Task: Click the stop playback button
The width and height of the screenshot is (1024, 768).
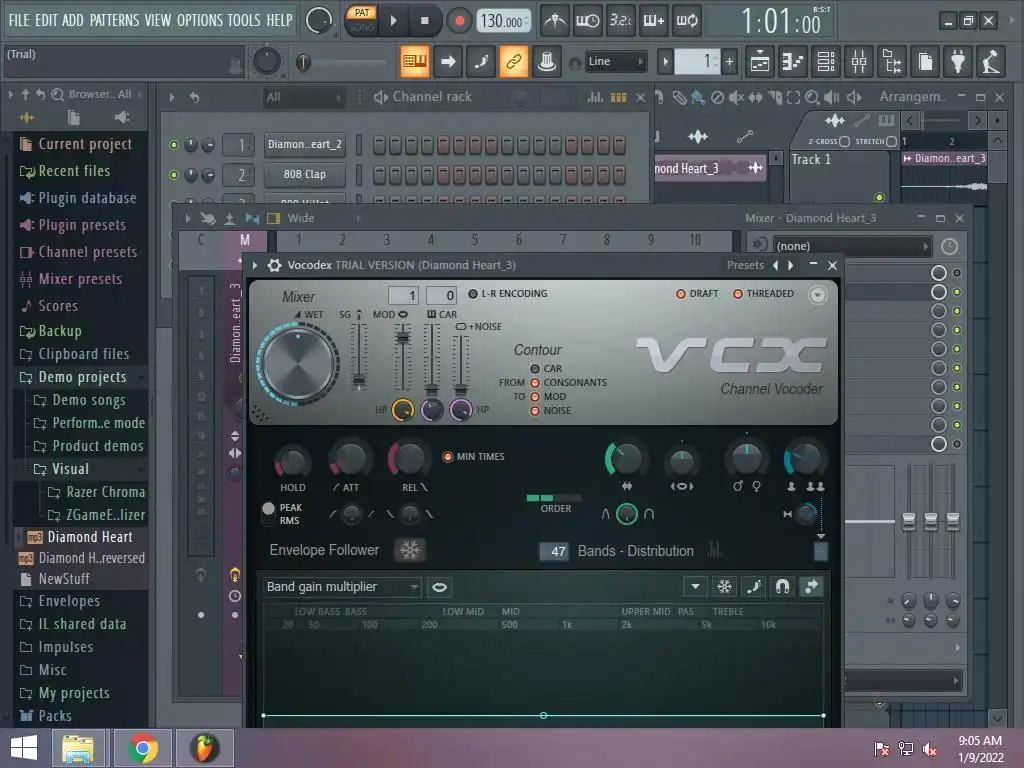Action: [x=424, y=21]
